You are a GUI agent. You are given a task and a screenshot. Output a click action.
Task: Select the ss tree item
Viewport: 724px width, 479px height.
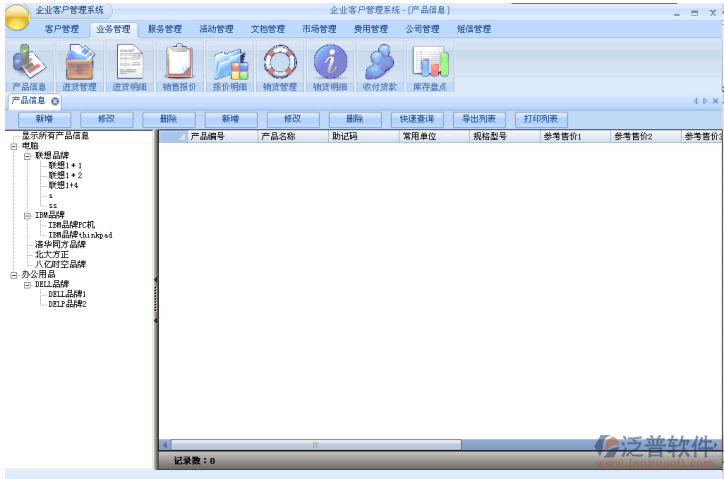(53, 206)
